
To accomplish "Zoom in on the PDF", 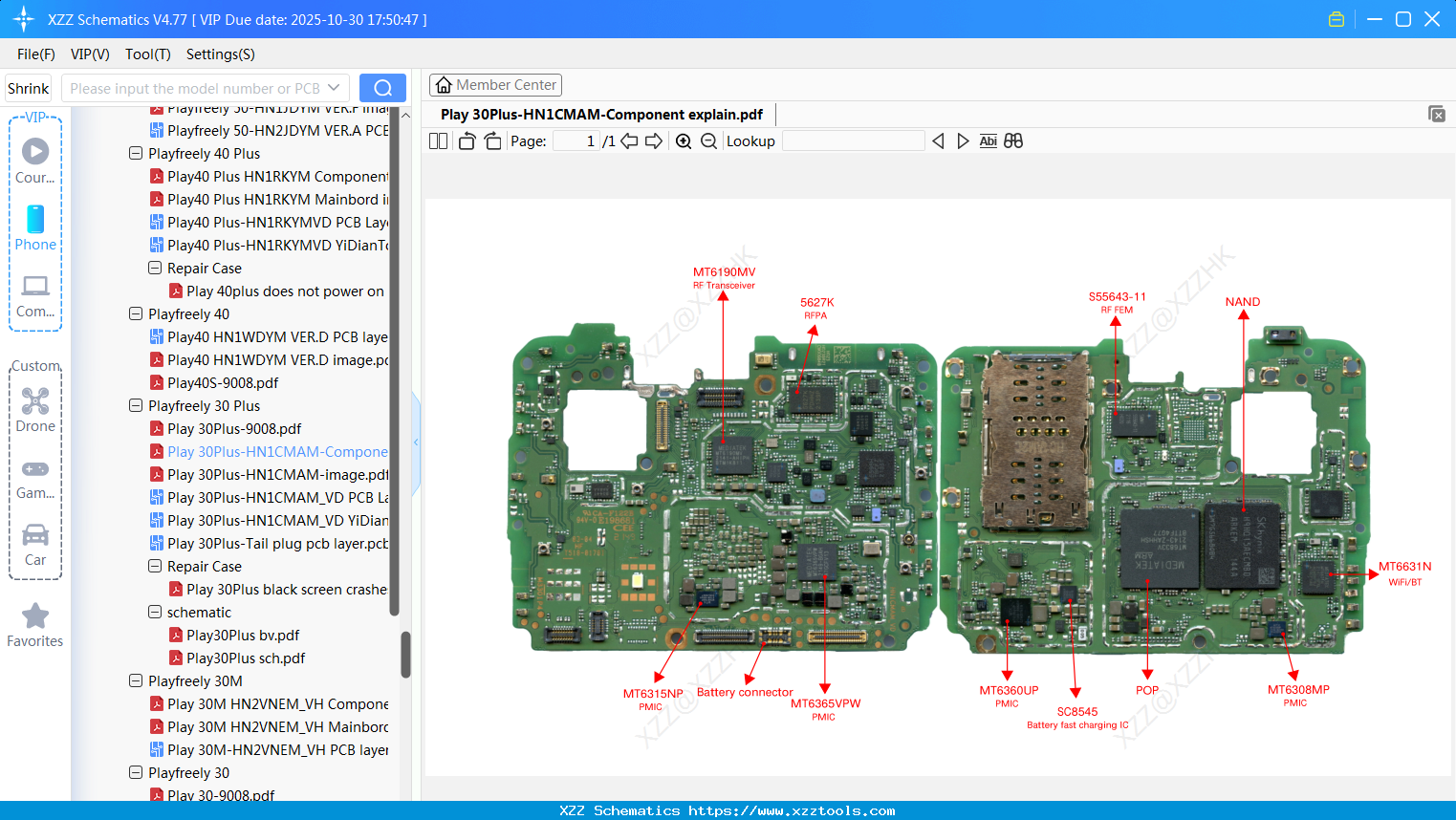I will (684, 141).
